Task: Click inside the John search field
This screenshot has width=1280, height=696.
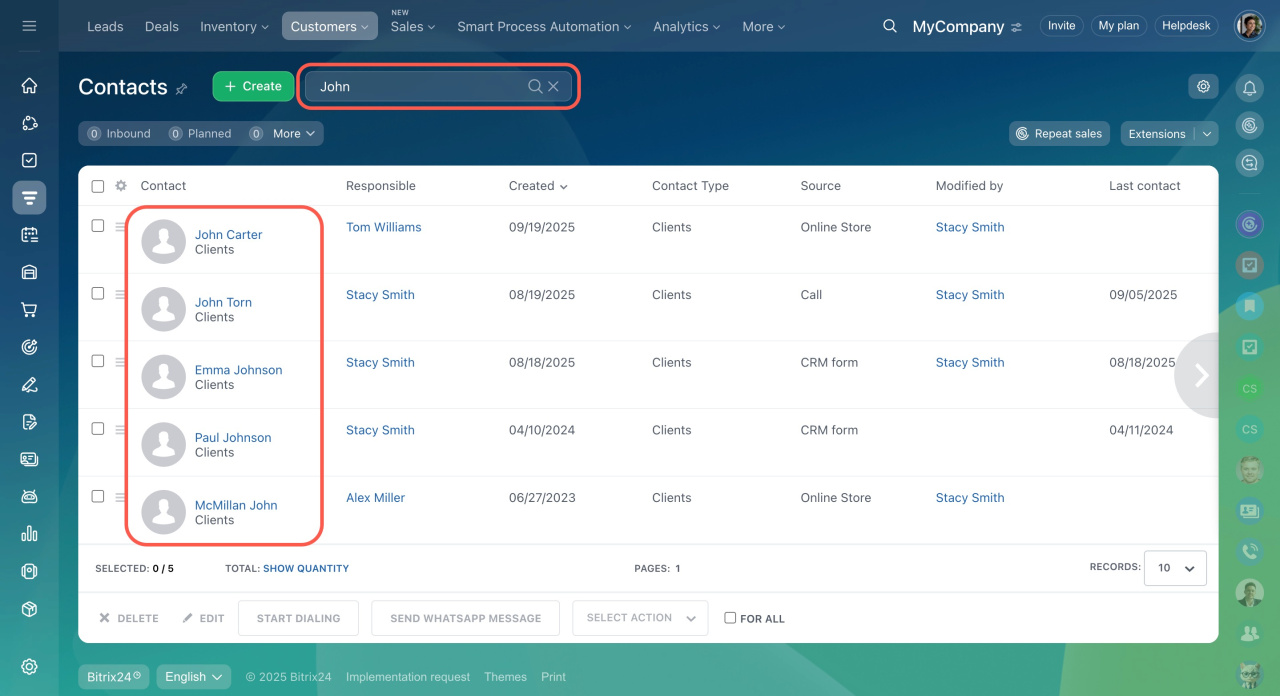Action: (420, 87)
